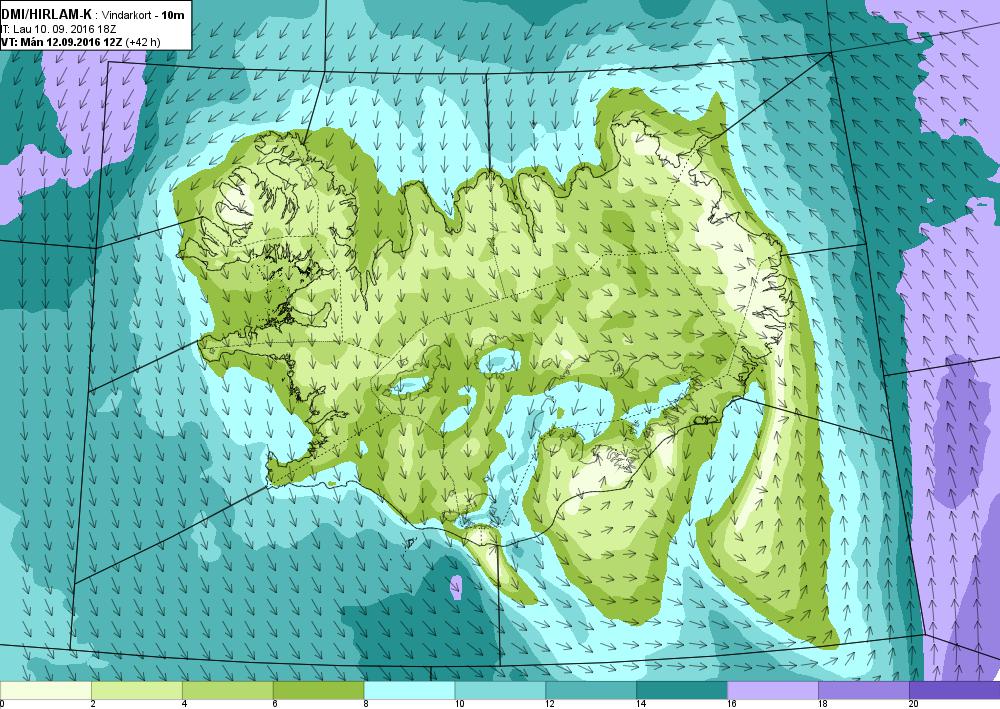Select the 6–8 dark green legend swatch
The width and height of the screenshot is (1000, 709).
(318, 691)
